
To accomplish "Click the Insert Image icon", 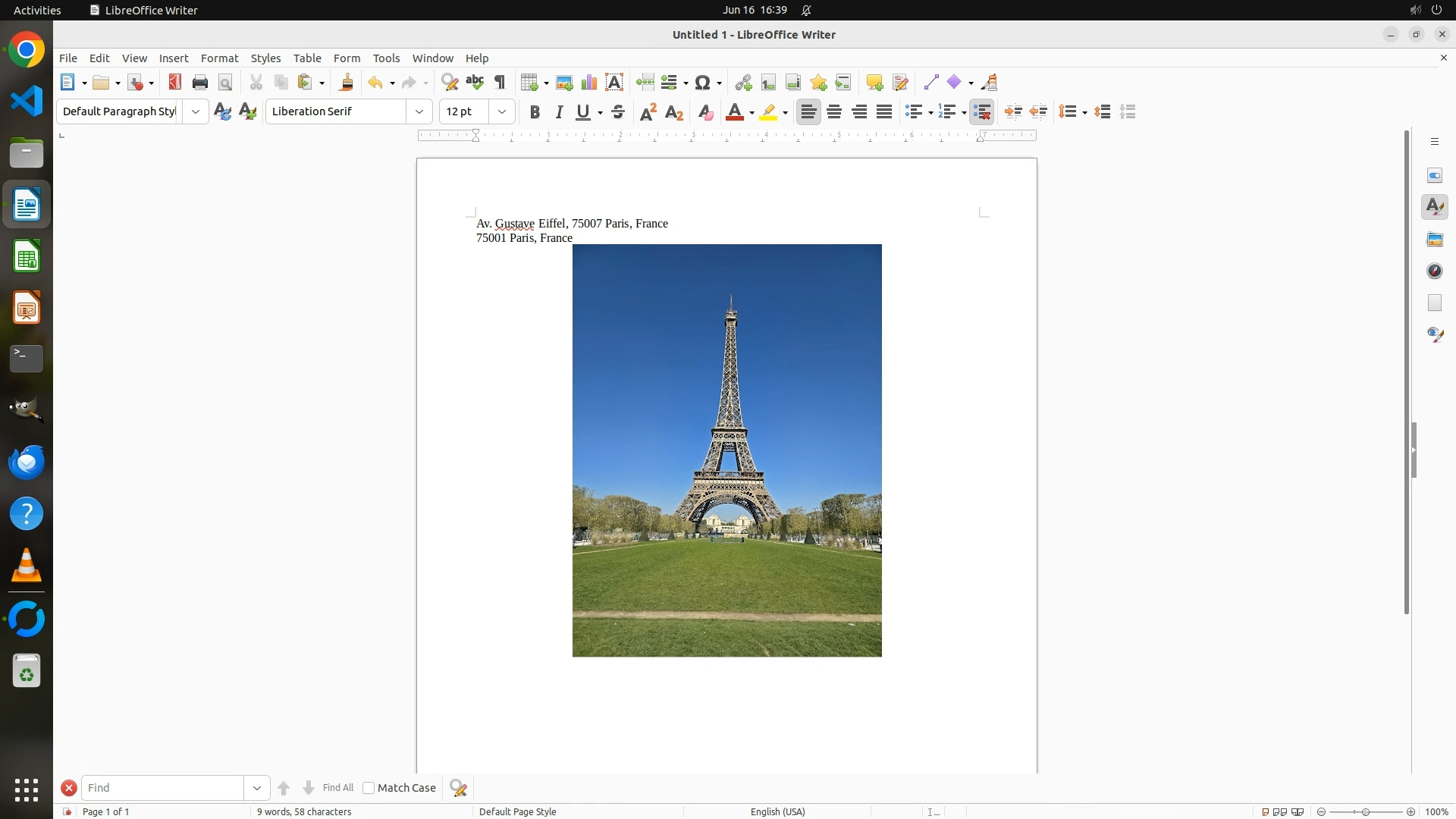I will [x=564, y=83].
